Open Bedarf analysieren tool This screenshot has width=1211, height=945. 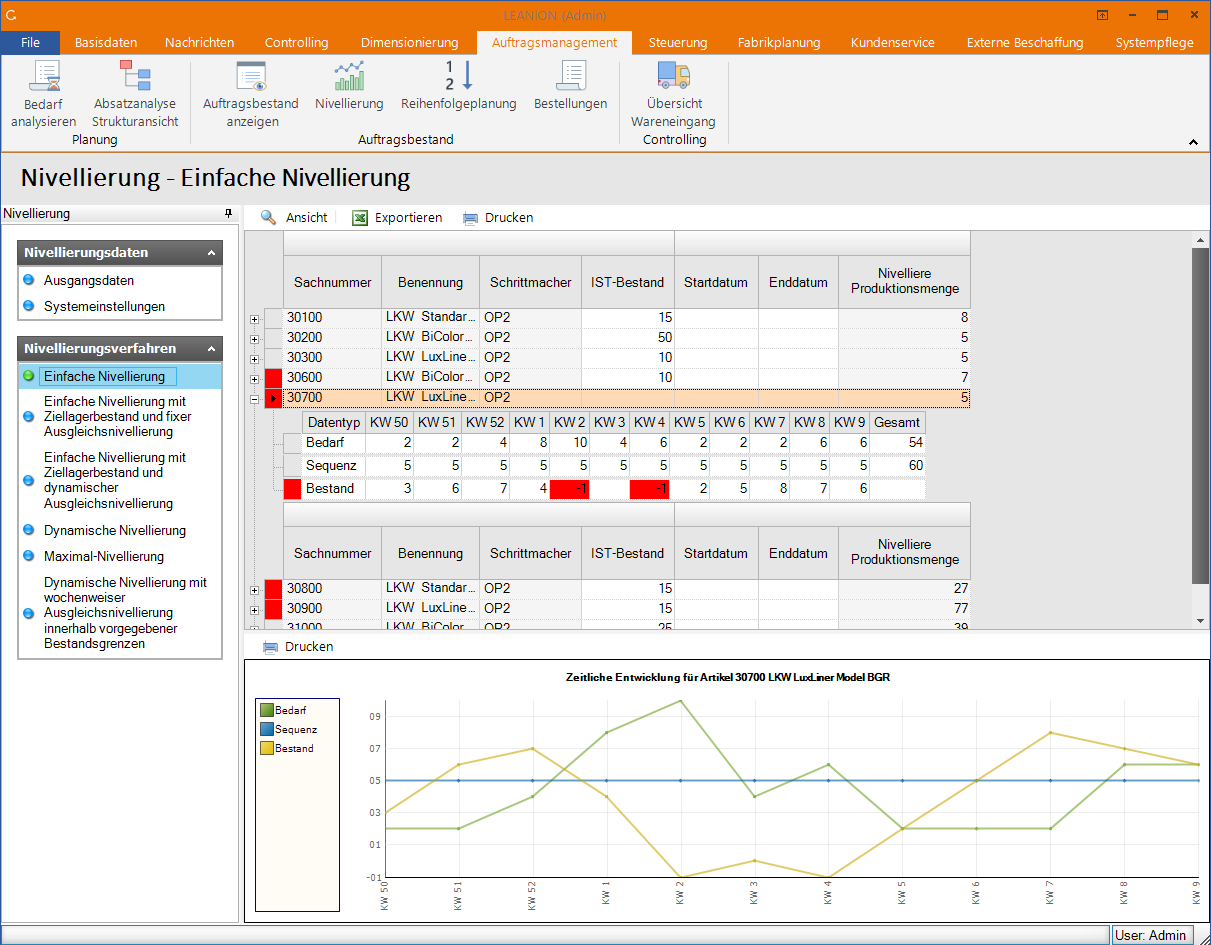tap(44, 93)
